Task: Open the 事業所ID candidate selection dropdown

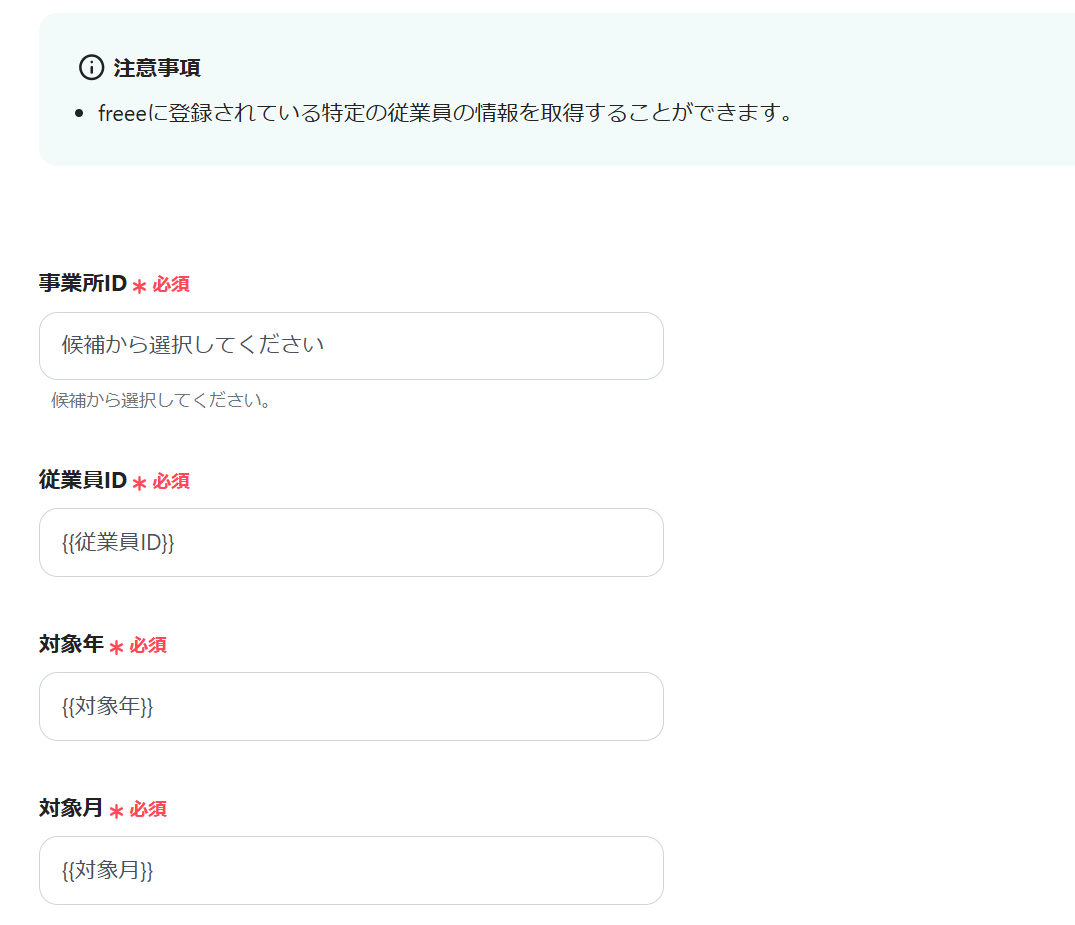Action: click(x=351, y=346)
